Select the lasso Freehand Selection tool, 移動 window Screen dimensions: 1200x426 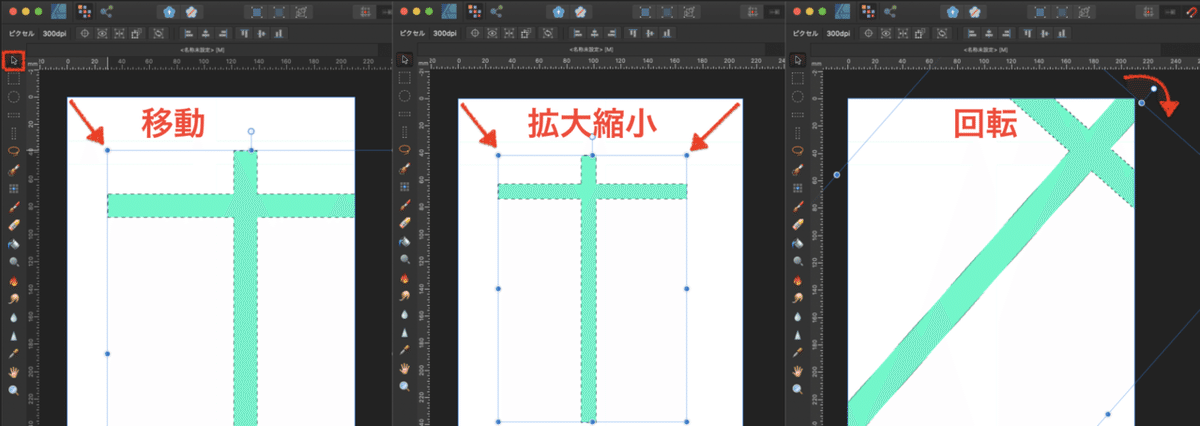pyautogui.click(x=14, y=150)
